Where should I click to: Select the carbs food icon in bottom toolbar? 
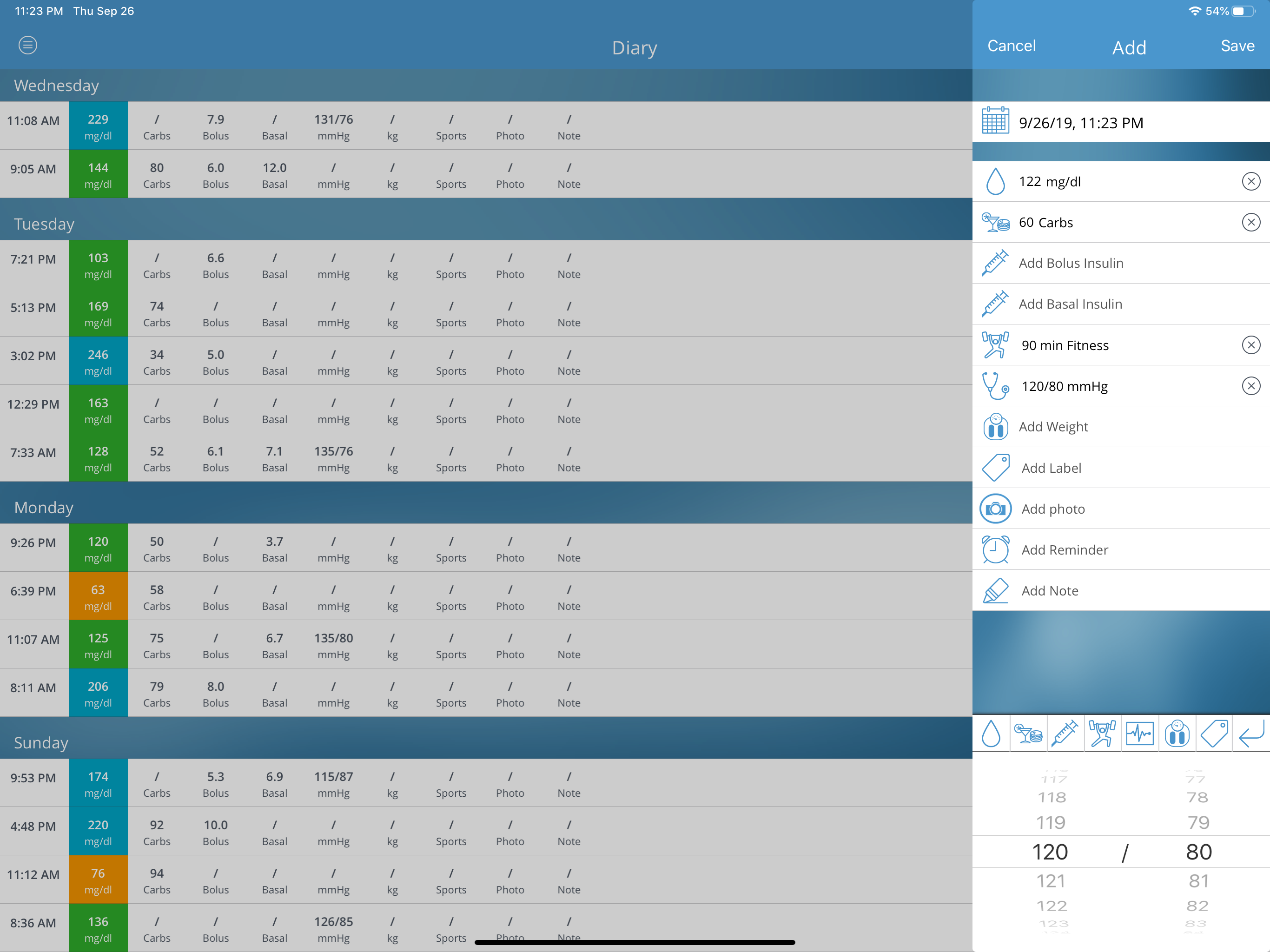1028,733
